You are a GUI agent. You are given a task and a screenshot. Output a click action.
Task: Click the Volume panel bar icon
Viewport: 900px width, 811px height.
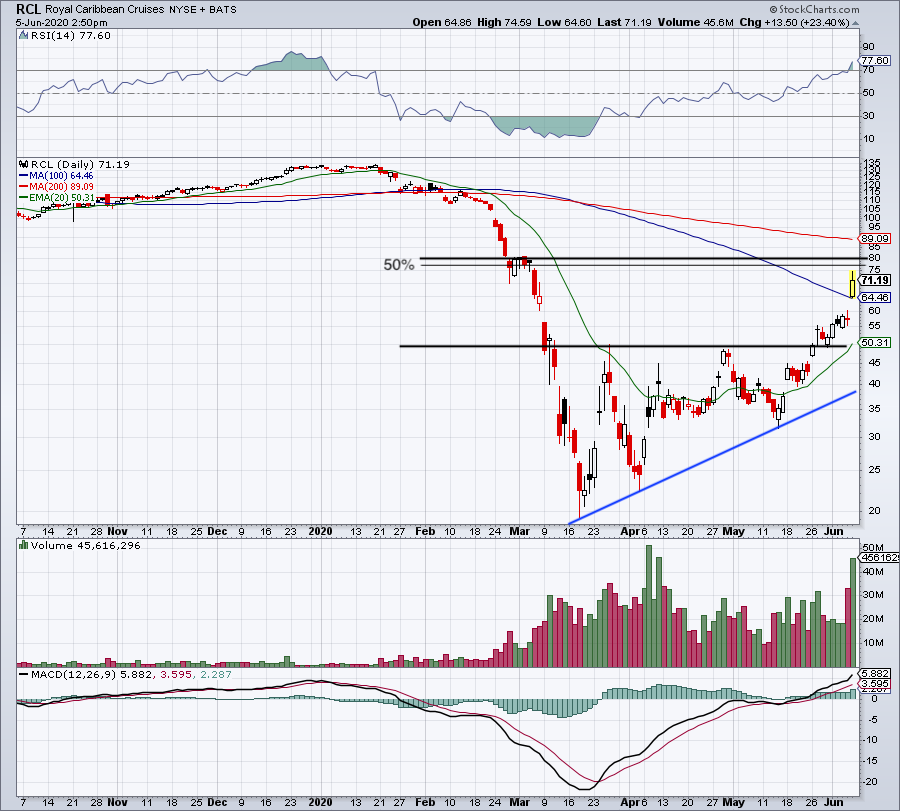tap(23, 545)
